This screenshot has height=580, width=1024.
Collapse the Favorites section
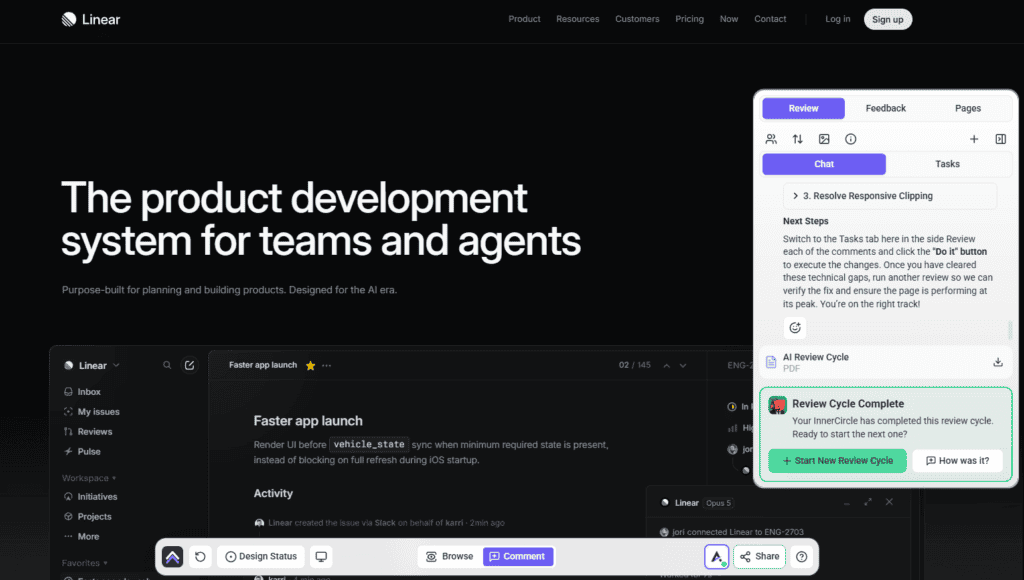84,563
